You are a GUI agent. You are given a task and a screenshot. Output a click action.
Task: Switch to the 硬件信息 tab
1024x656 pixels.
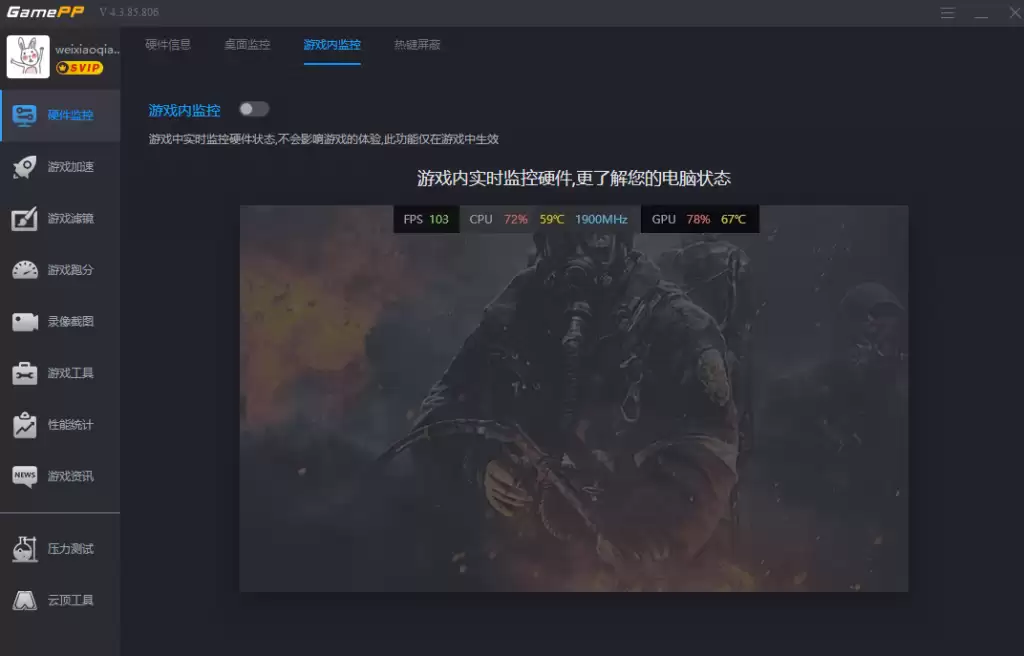pyautogui.click(x=170, y=44)
